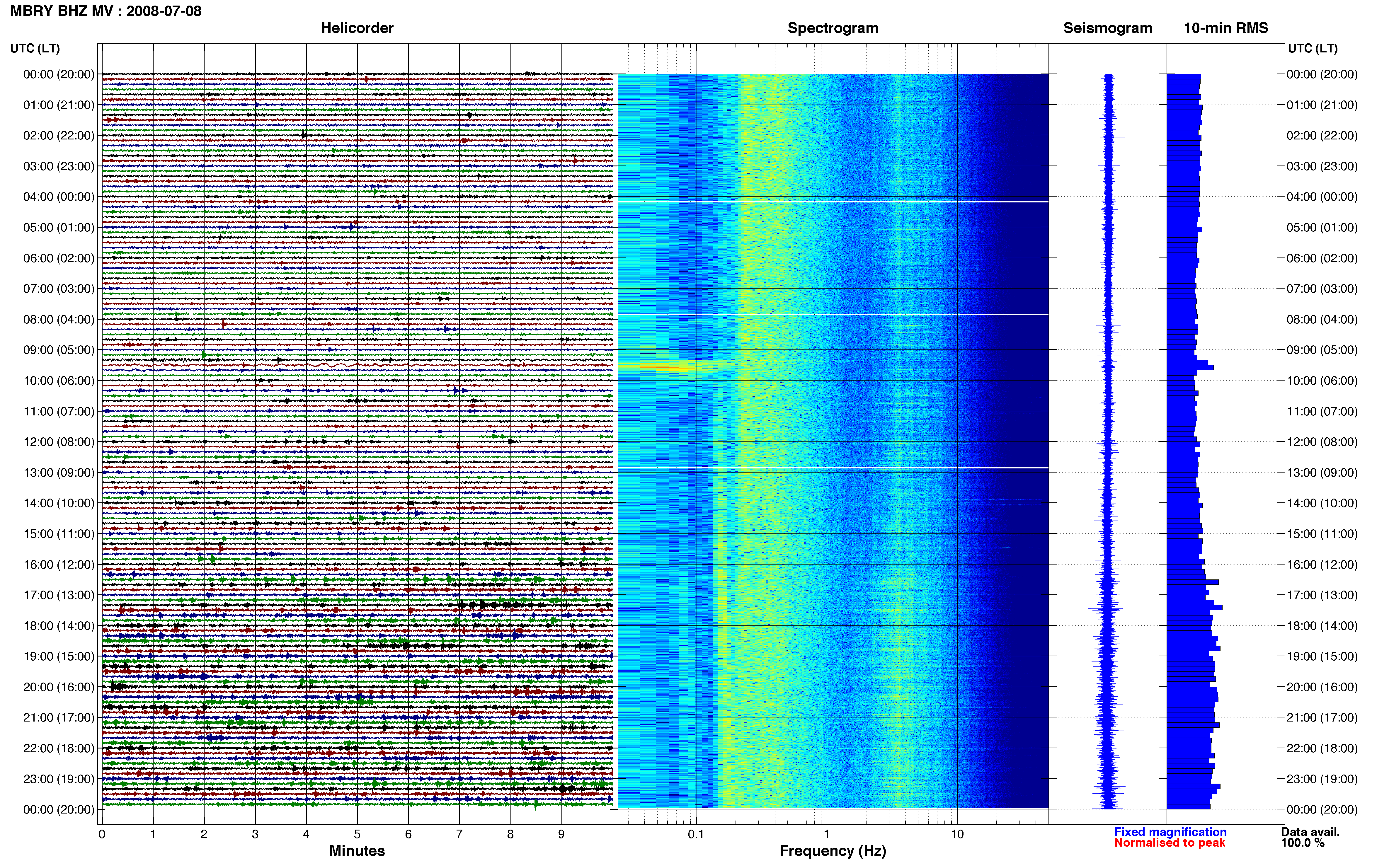The width and height of the screenshot is (1389, 868).
Task: Click the '0' minutes tick label
Action: tap(102, 834)
